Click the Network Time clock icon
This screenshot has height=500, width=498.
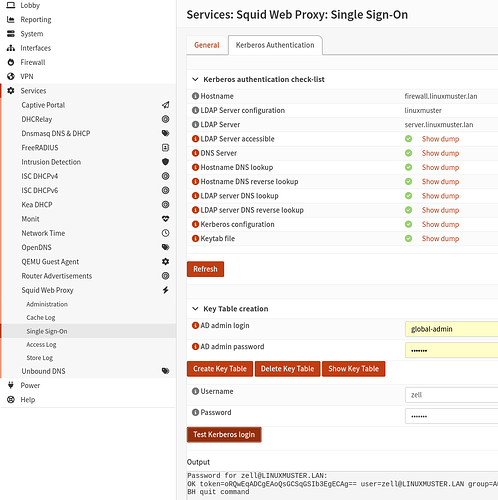(x=165, y=233)
